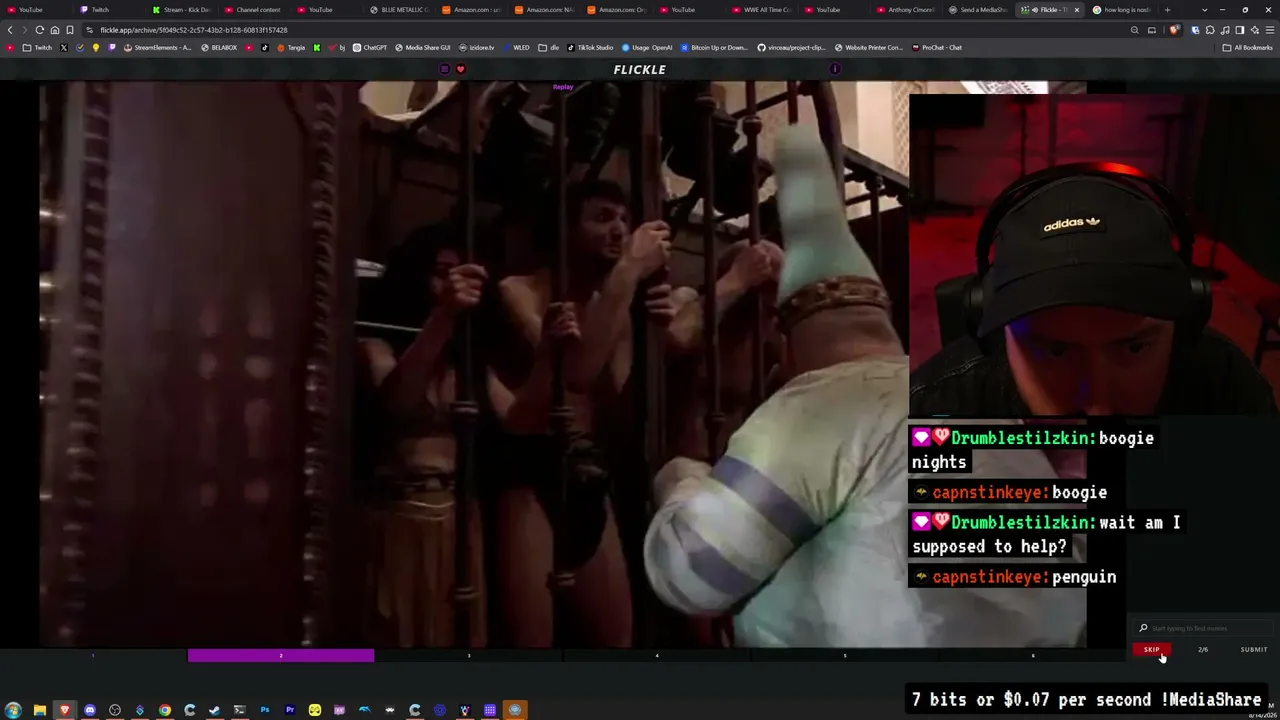Click the SUBMIT button

[x=1254, y=650]
